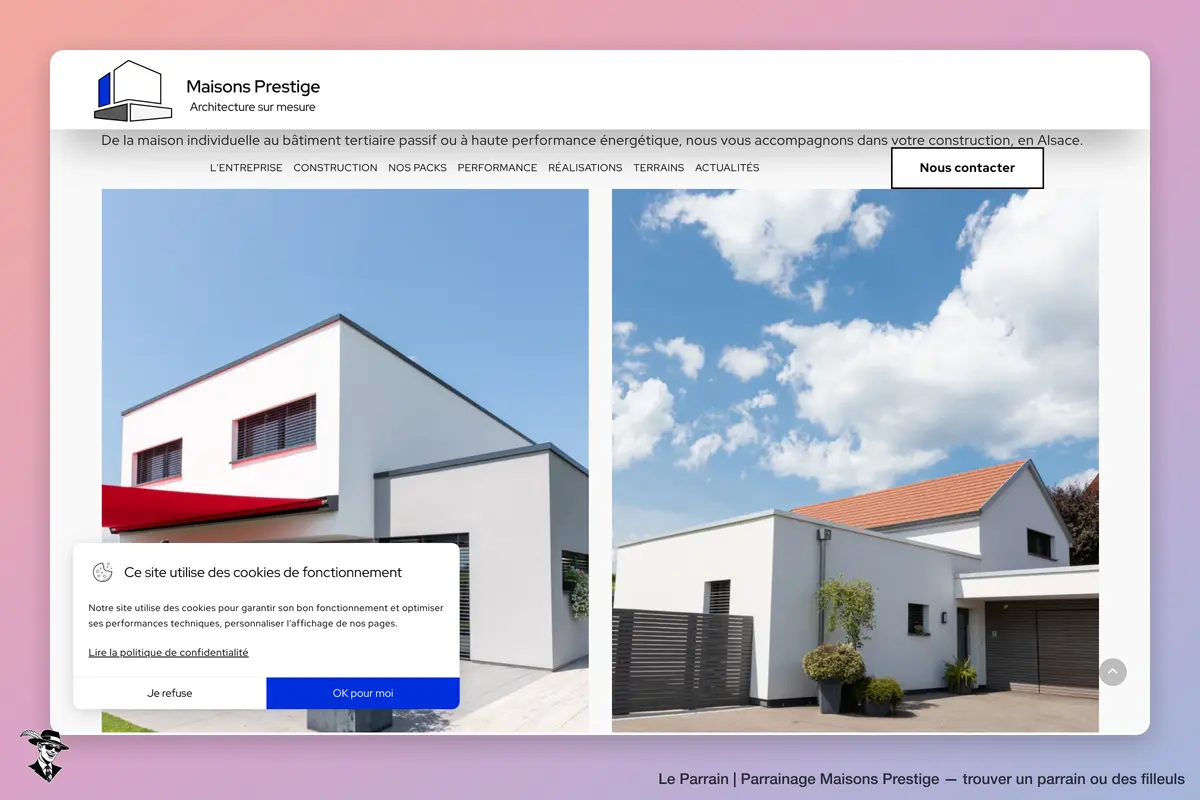The height and width of the screenshot is (800, 1200).
Task: Open the orange-roof house photo
Action: pos(855,460)
